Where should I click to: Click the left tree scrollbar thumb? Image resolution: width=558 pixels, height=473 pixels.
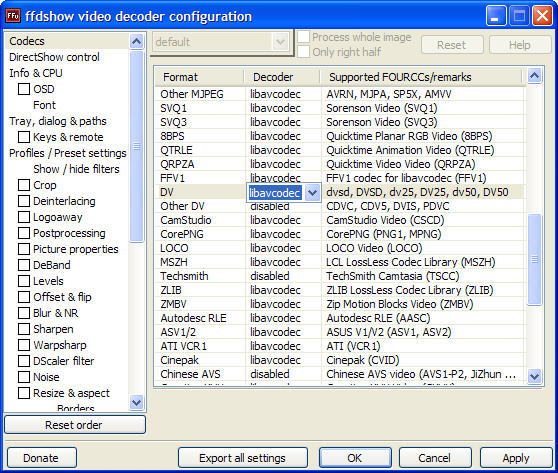[137, 146]
